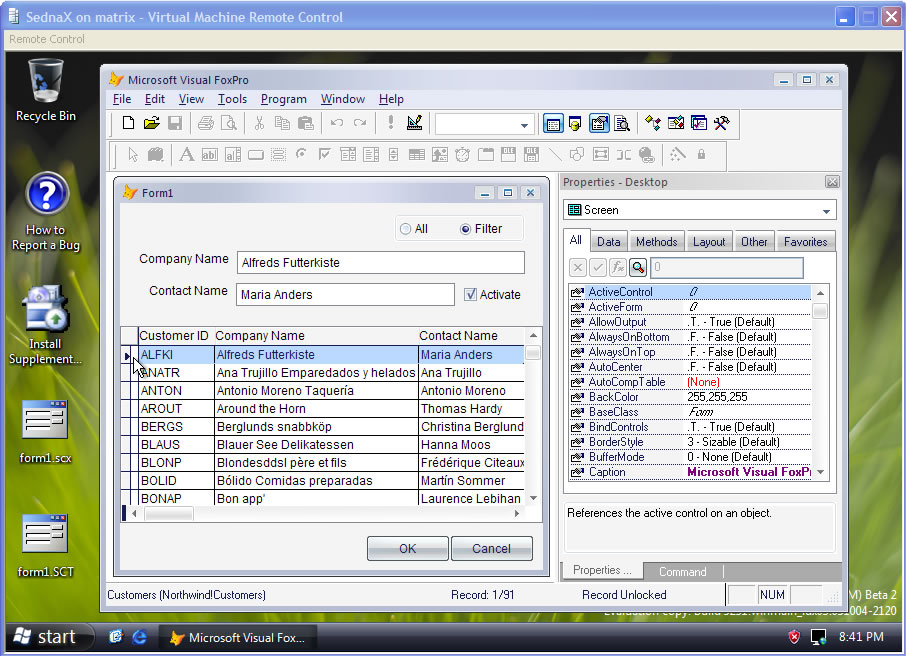The image size is (906, 656).
Task: Click inside the Company Name text field
Action: pos(381,262)
